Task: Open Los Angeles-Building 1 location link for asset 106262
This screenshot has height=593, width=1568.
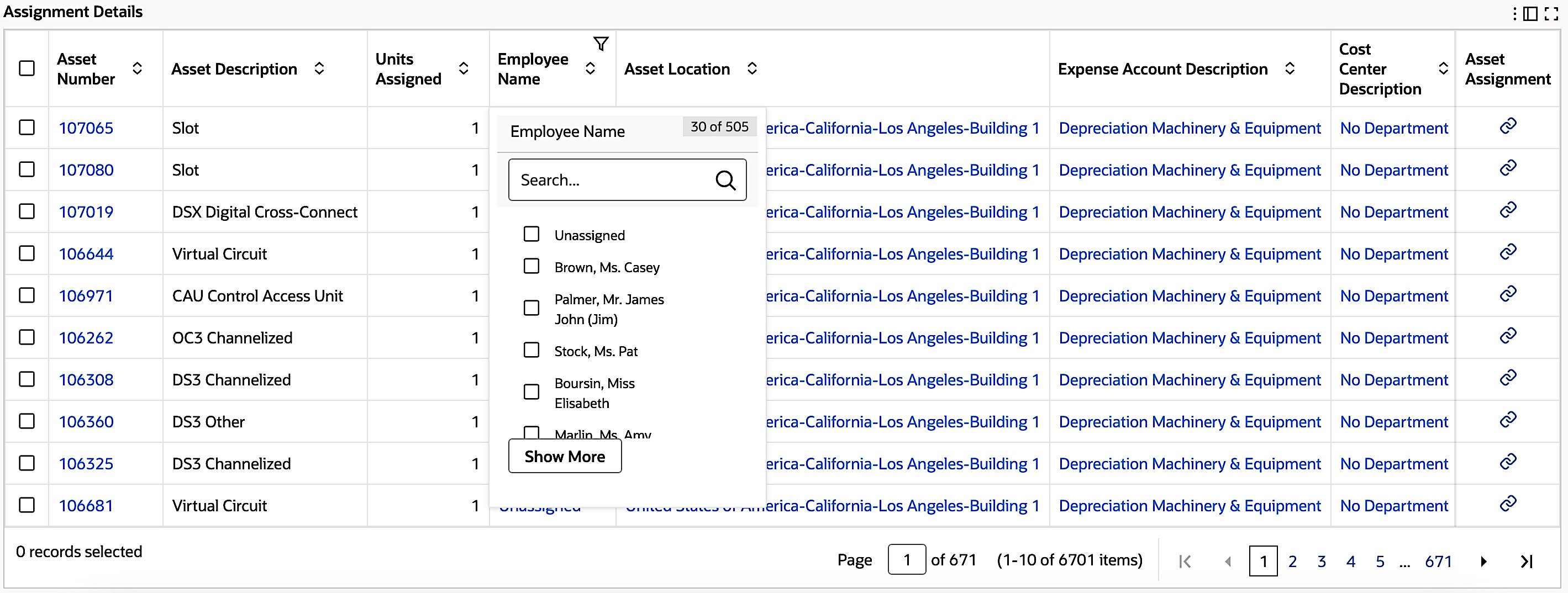Action: coord(903,338)
